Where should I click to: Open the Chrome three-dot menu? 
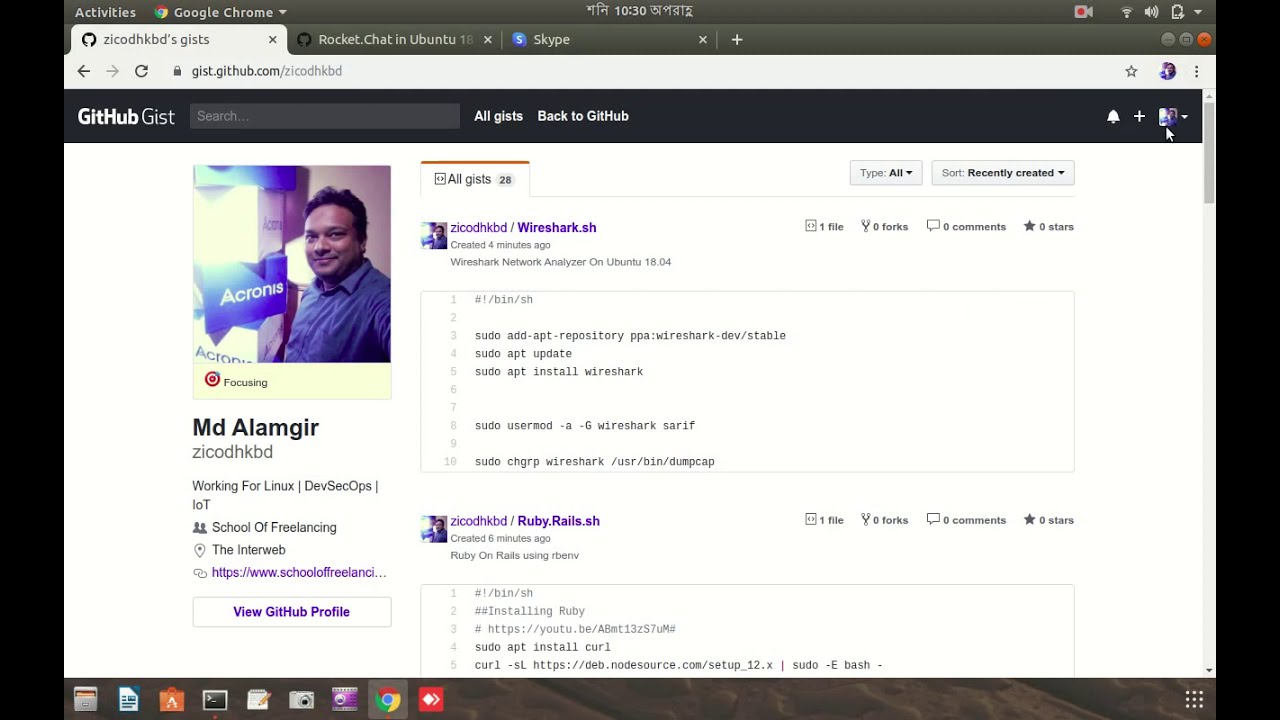(x=1196, y=71)
